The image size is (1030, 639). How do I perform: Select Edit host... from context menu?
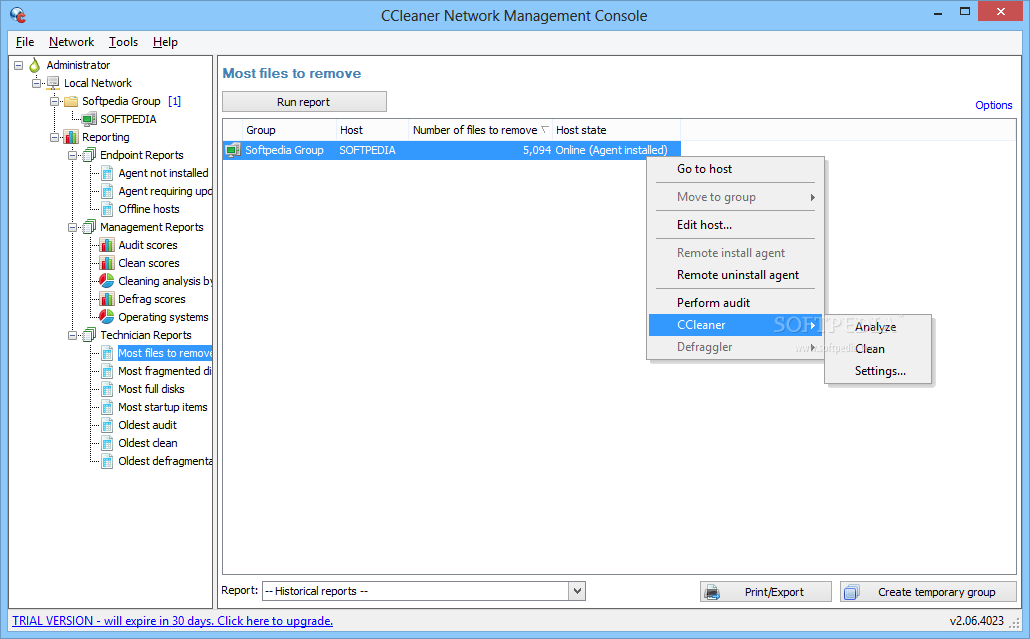pos(735,225)
